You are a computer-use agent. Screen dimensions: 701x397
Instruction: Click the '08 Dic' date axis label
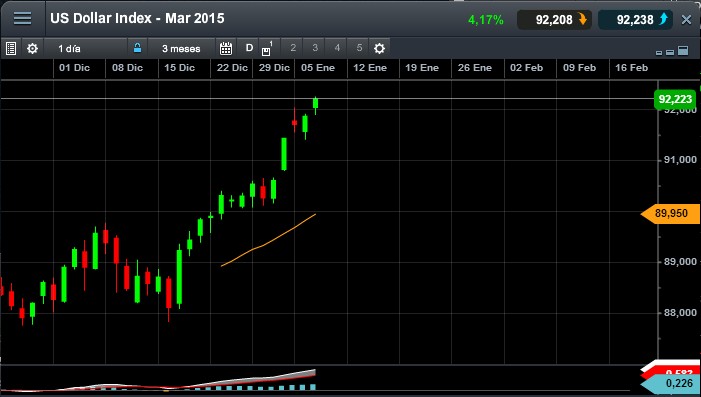tap(127, 68)
